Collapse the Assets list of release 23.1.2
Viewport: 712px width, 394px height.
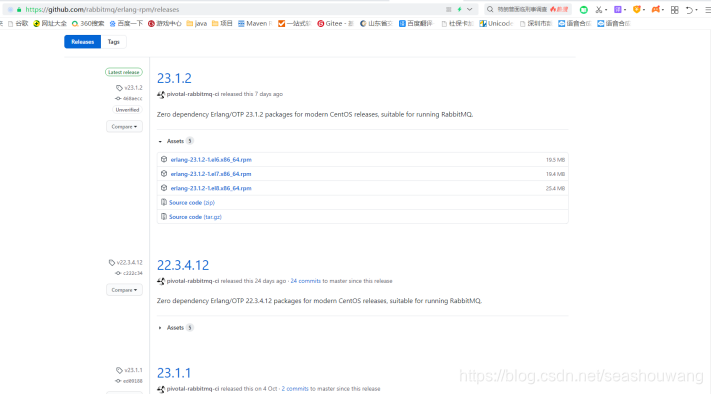(175, 141)
